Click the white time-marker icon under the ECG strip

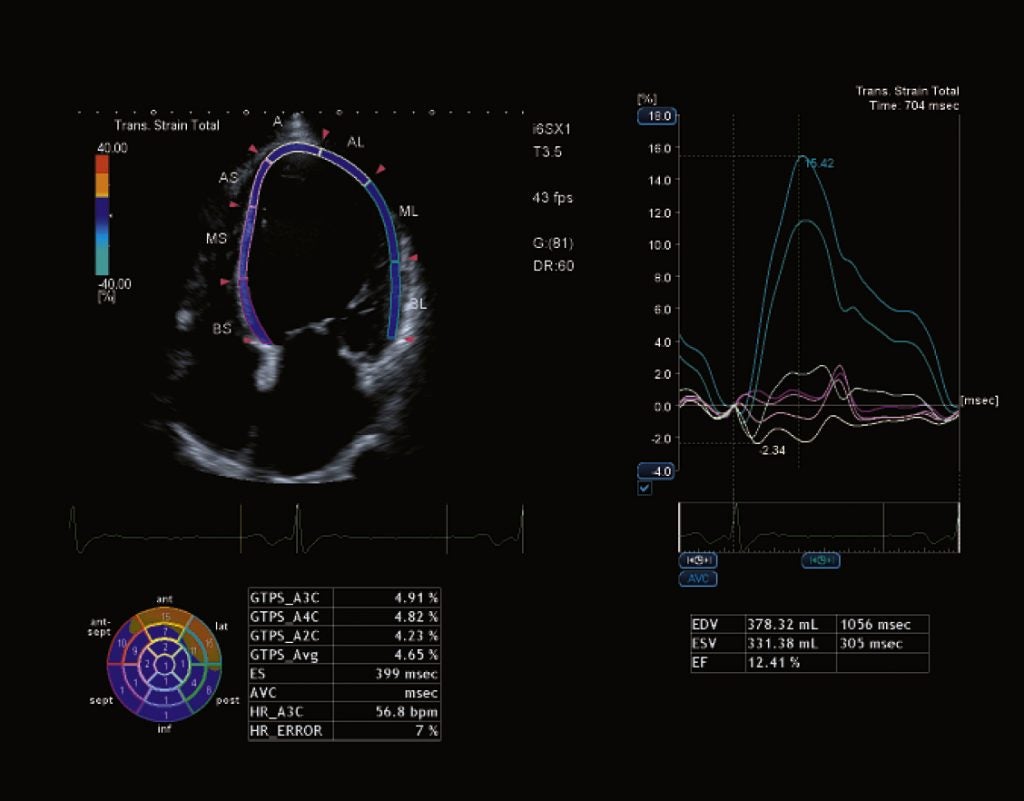pos(698,560)
